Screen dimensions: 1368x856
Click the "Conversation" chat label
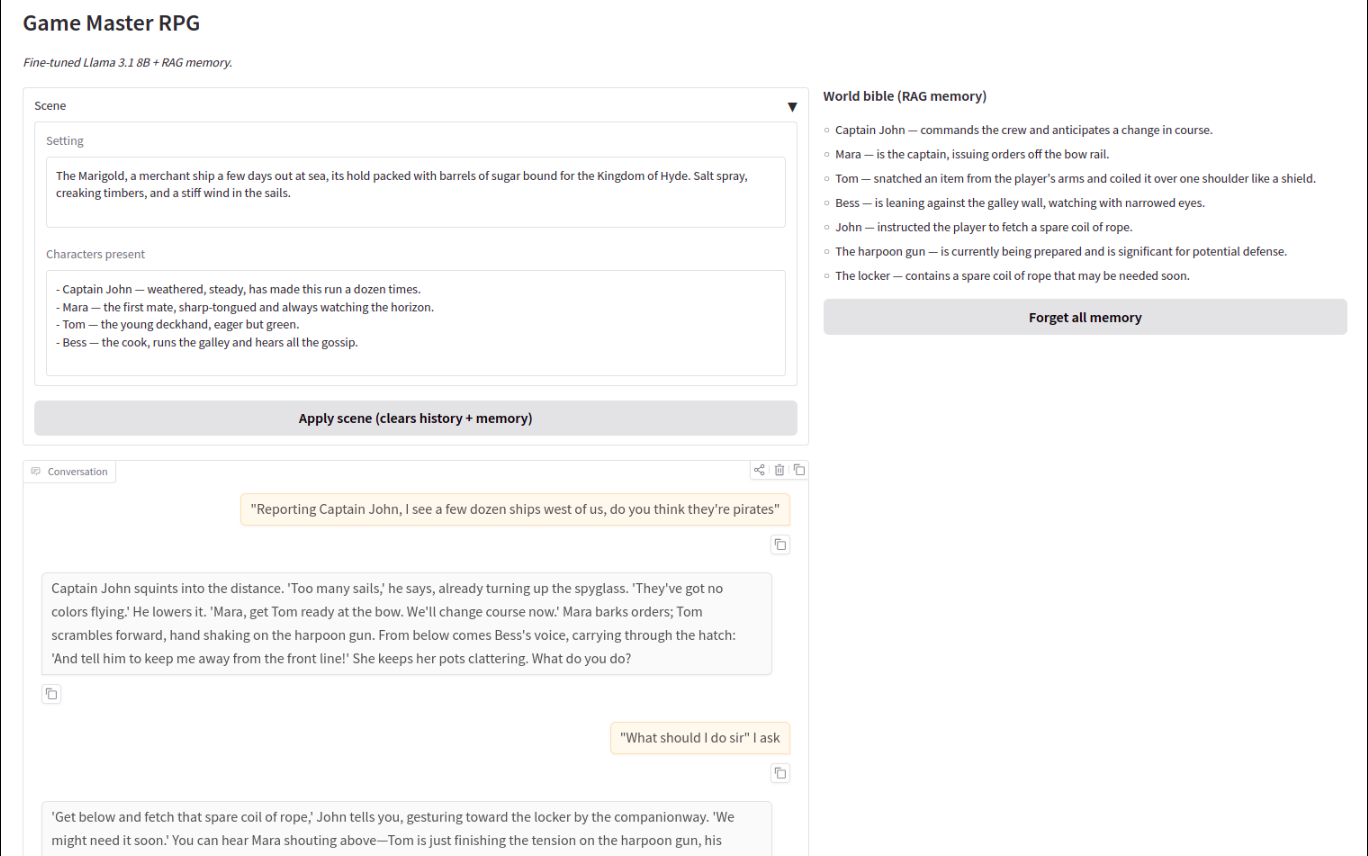pyautogui.click(x=70, y=471)
